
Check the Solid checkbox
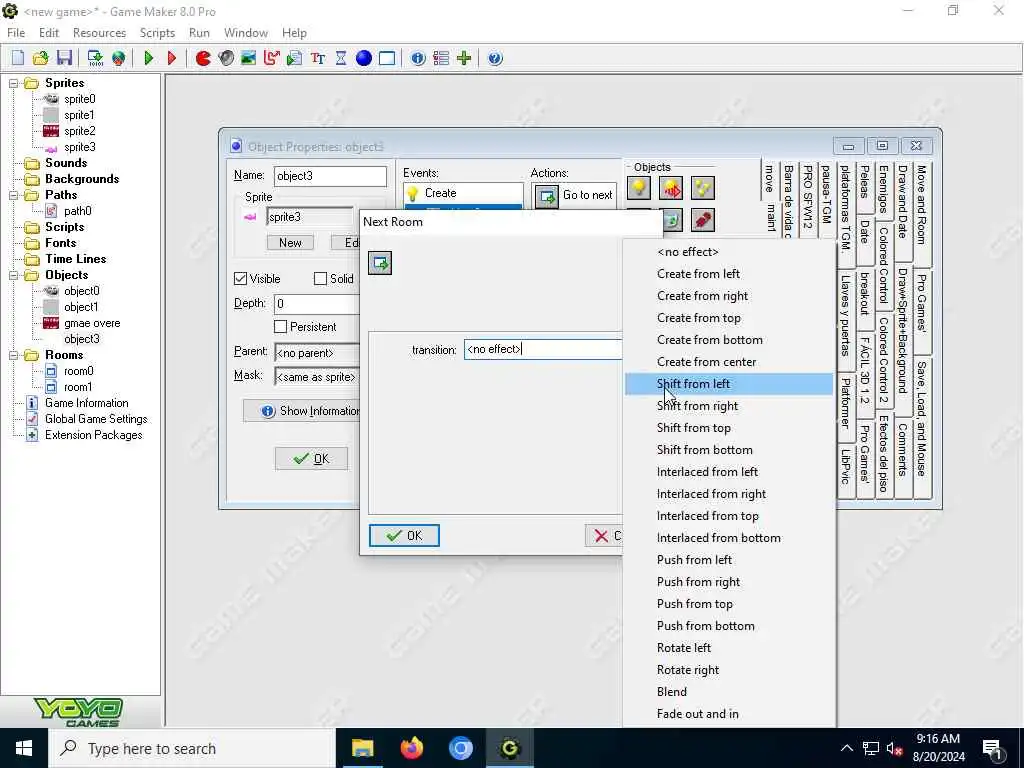[x=320, y=279]
